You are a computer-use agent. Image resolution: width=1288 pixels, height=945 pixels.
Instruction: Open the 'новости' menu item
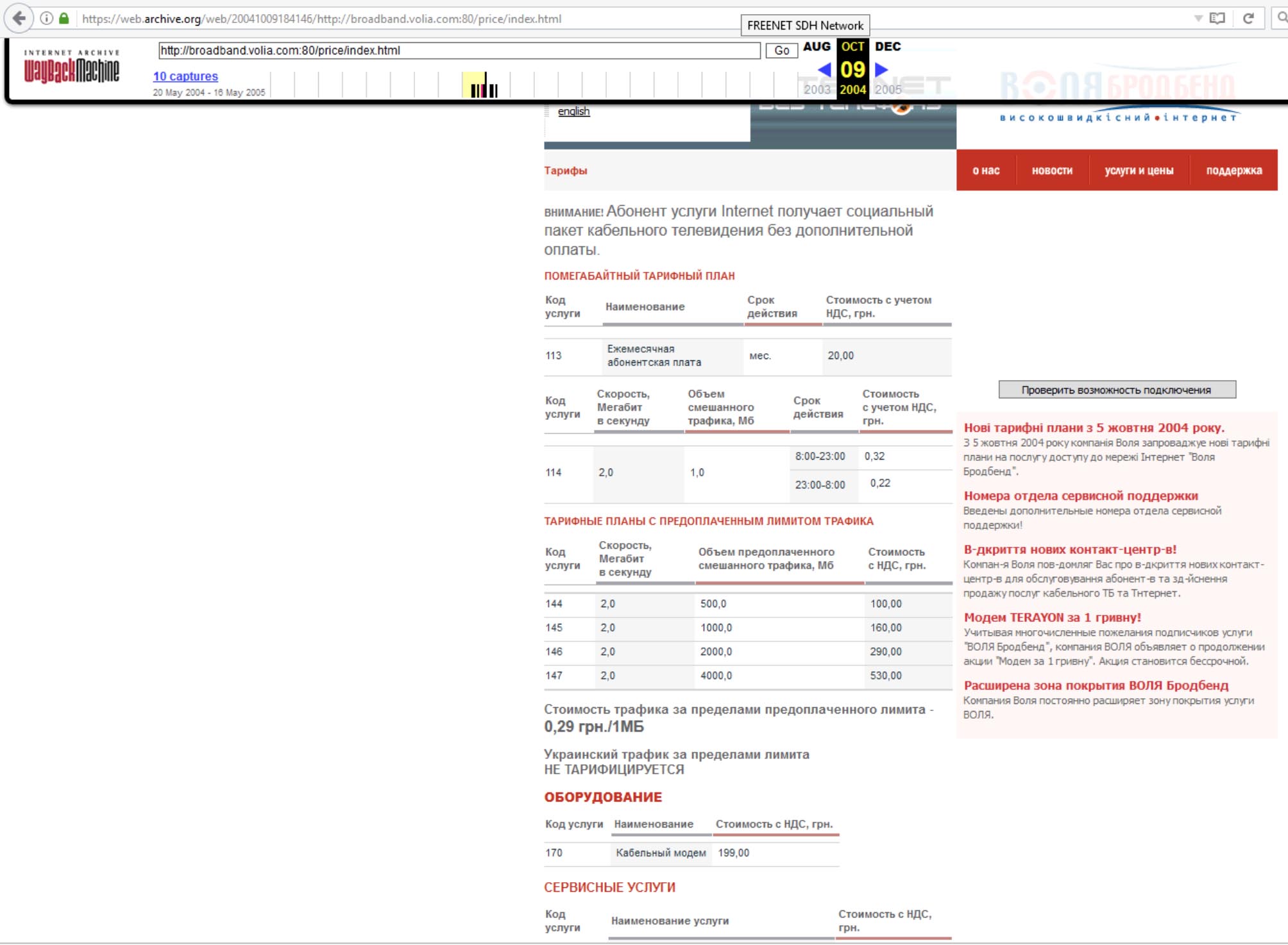tap(1052, 171)
